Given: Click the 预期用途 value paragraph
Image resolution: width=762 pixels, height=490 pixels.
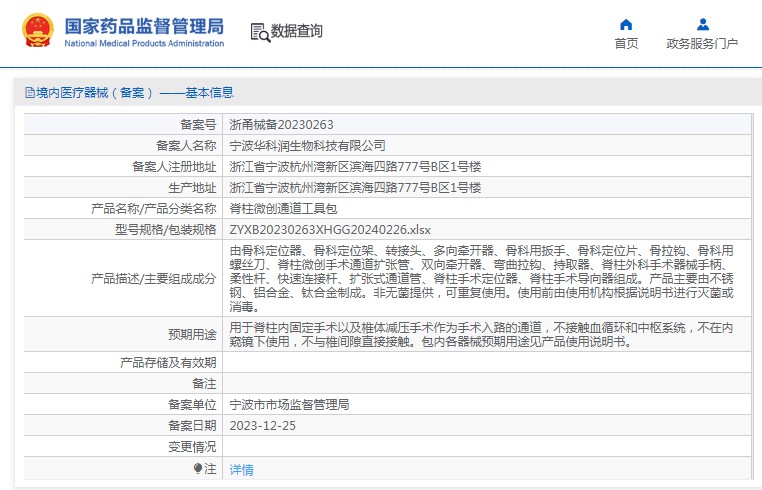Looking at the screenshot, I should coord(481,334).
